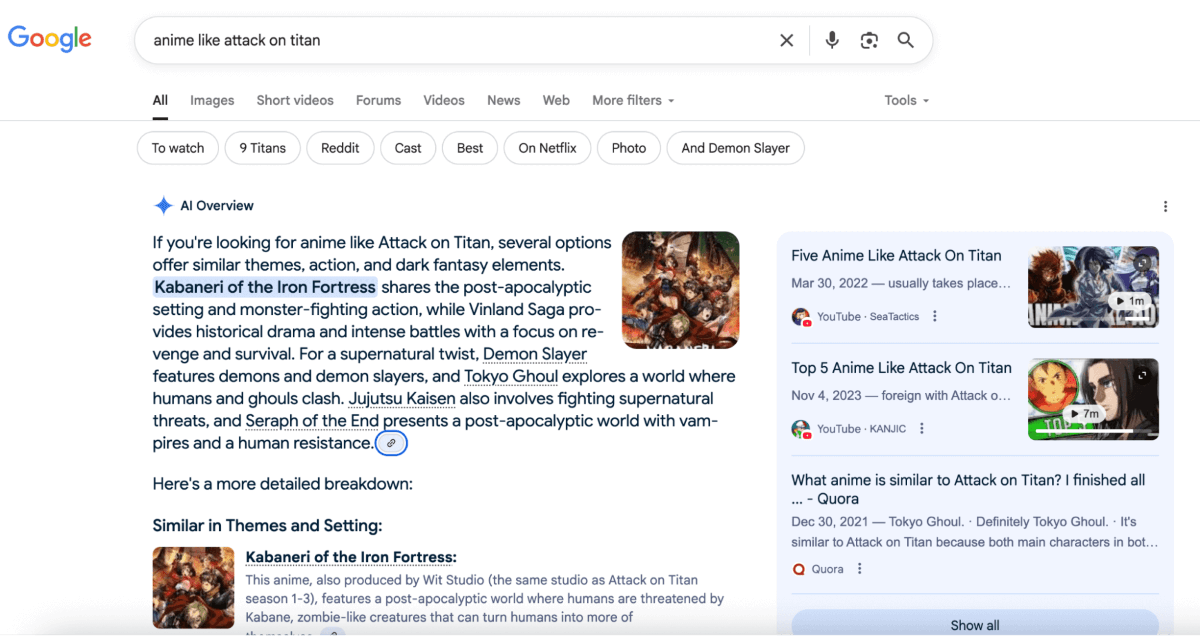Switch to the Short videos tab

pyautogui.click(x=295, y=100)
